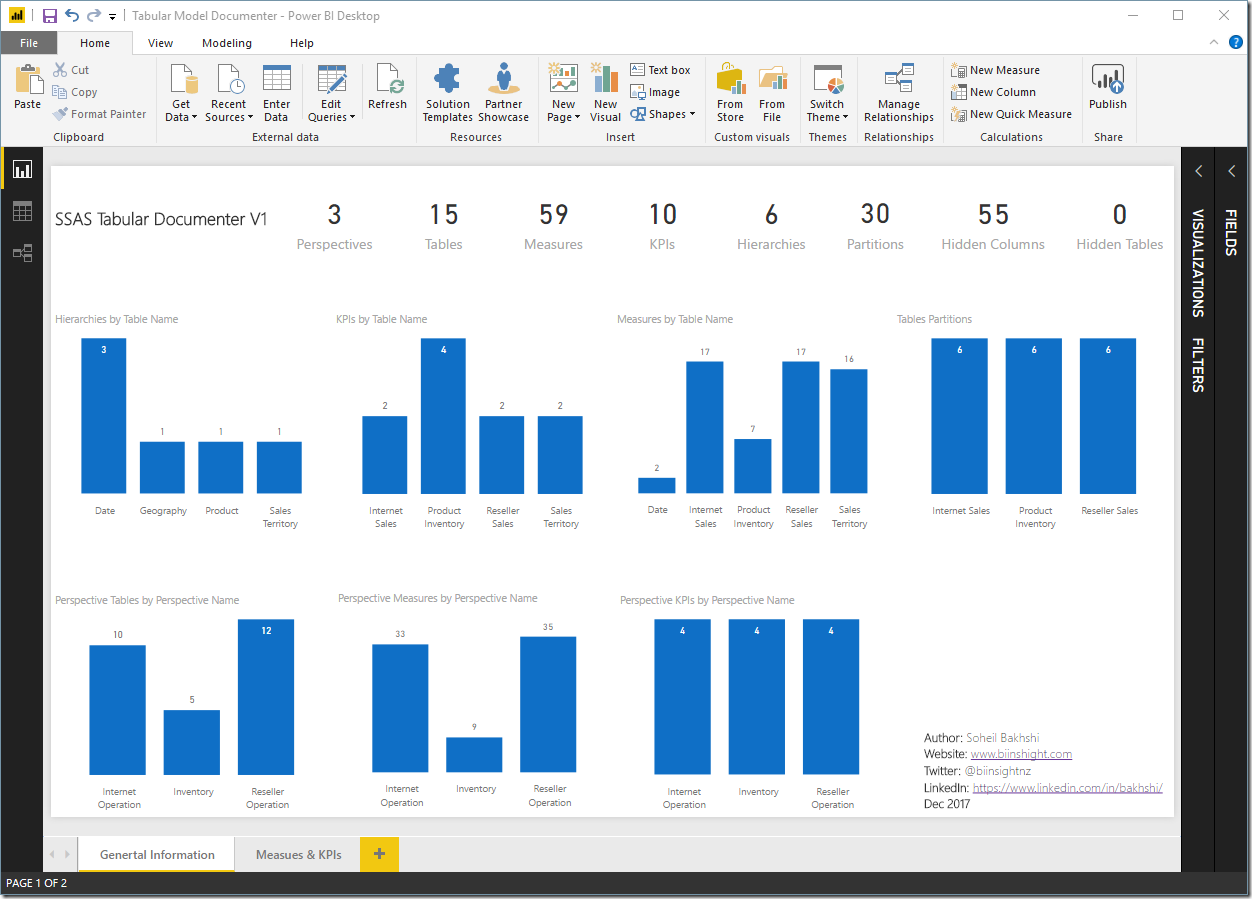1252x899 pixels.
Task: Open the Switch Theme dropdown
Action: pos(827,111)
